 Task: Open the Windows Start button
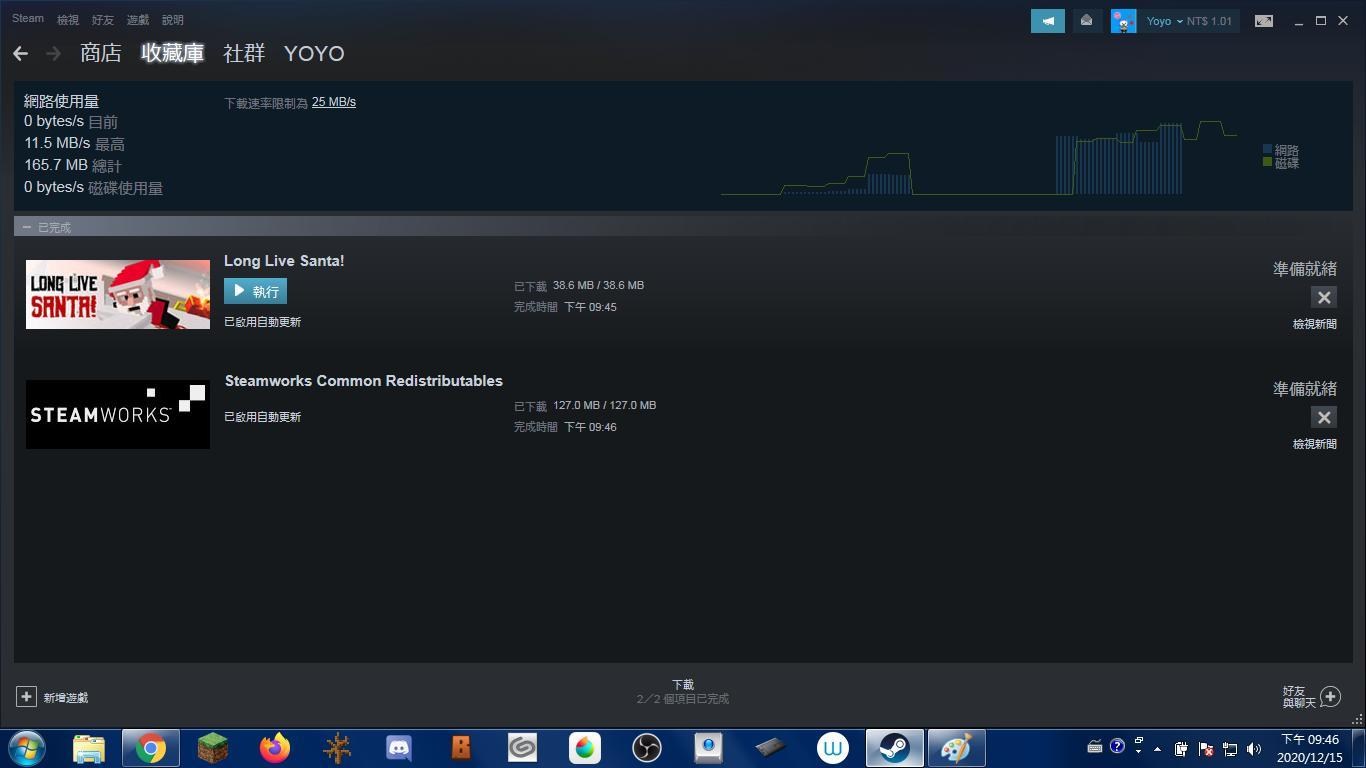pyautogui.click(x=27, y=748)
